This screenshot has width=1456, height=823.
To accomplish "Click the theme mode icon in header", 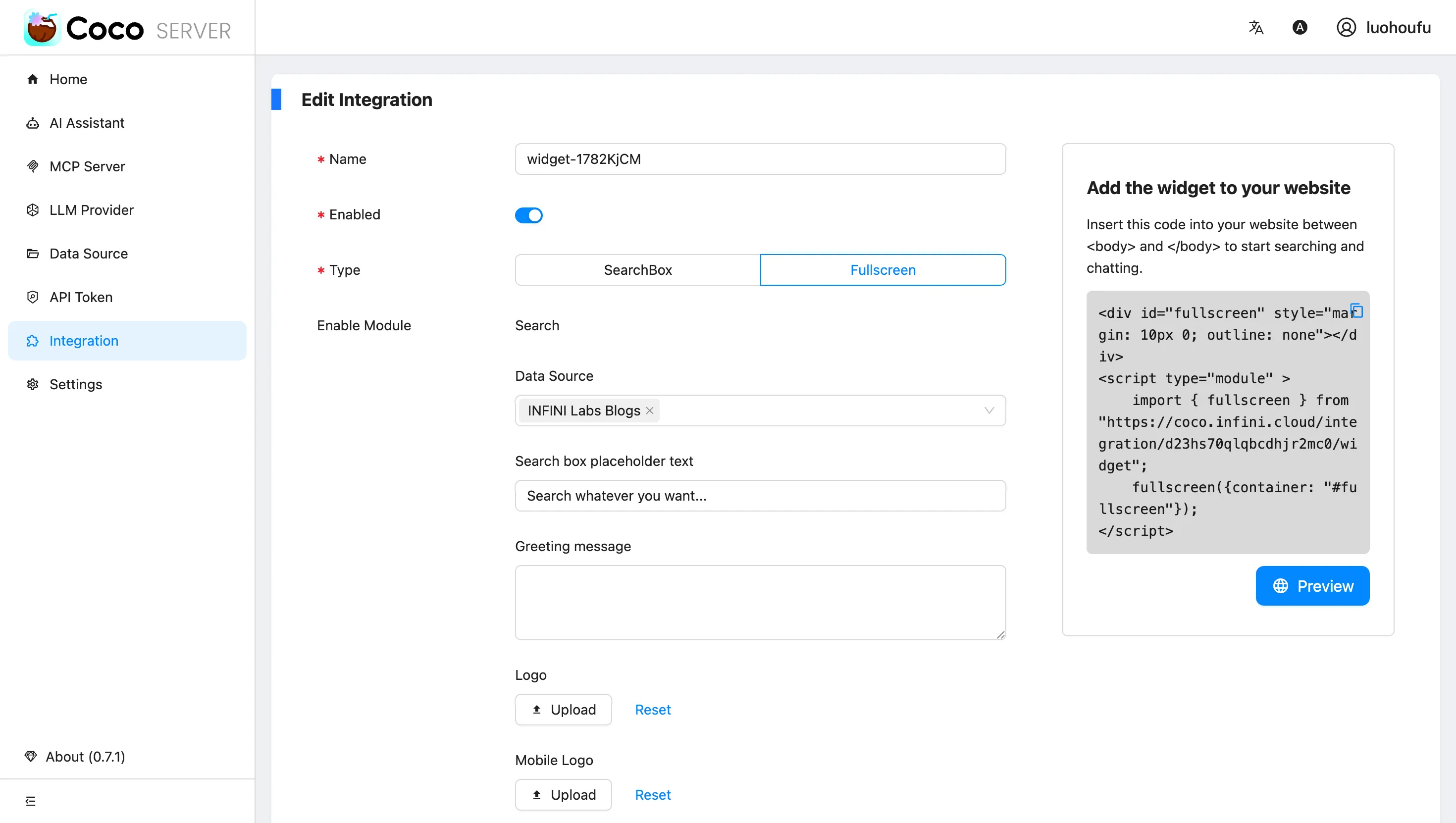I will coord(1300,27).
